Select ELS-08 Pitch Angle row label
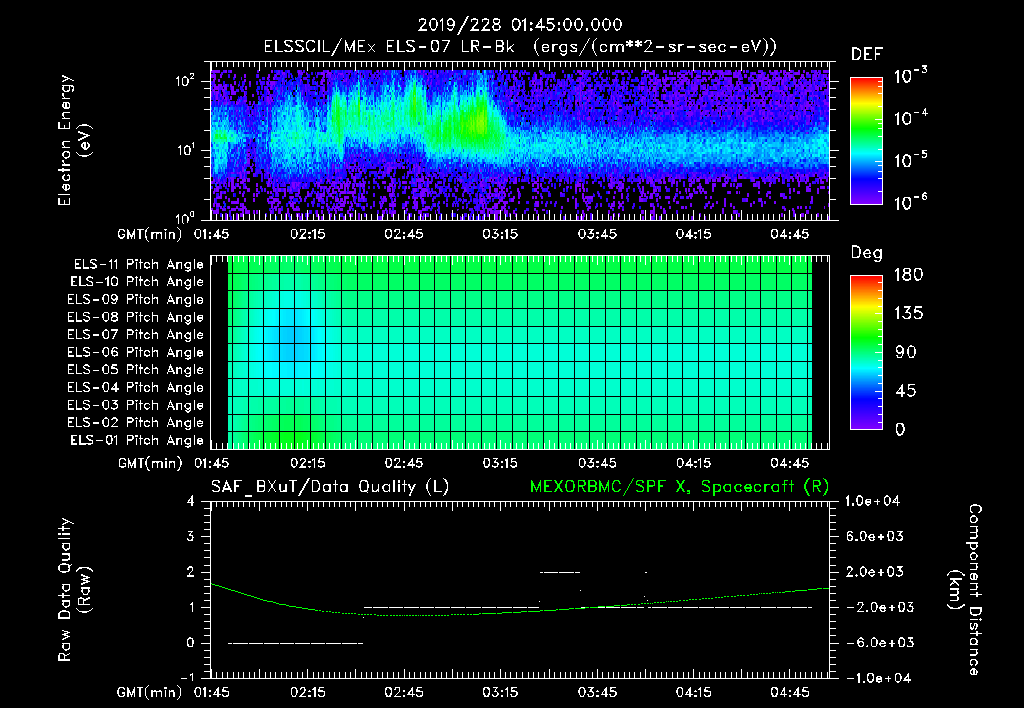This screenshot has height=708, width=1024. click(x=135, y=317)
